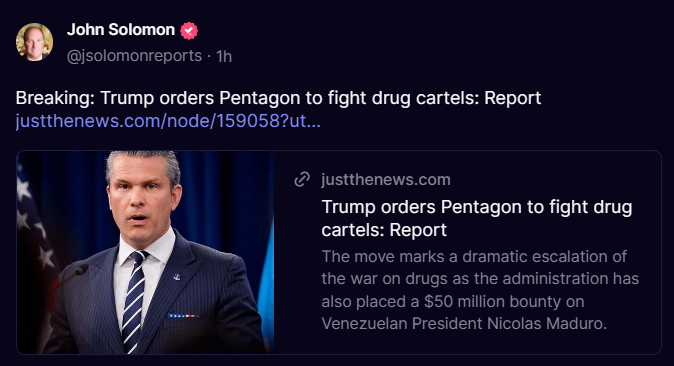The image size is (674, 366).
Task: Open the 1h post timestamp
Action: coord(224,56)
